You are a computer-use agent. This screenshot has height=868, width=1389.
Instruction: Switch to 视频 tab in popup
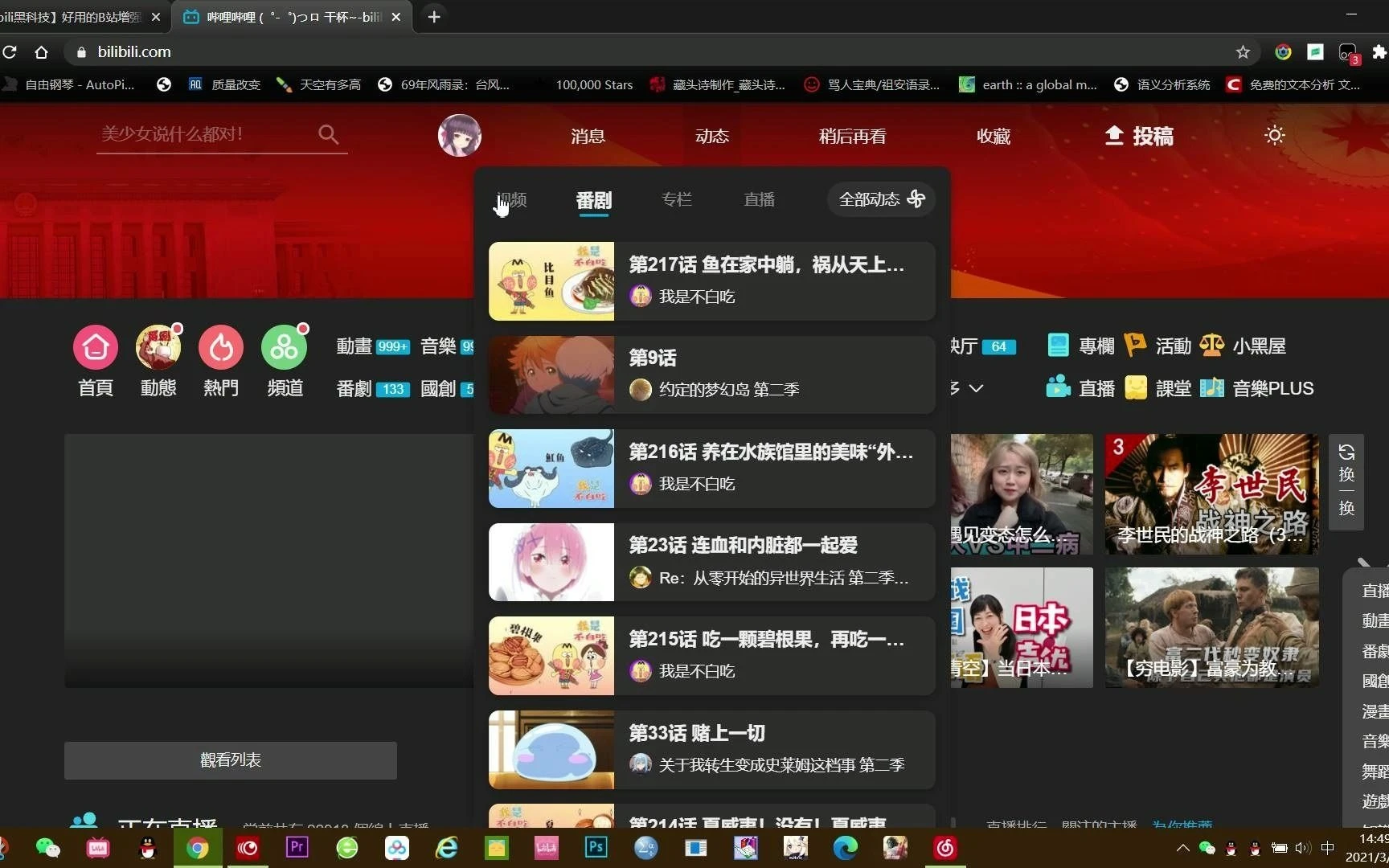coord(511,199)
